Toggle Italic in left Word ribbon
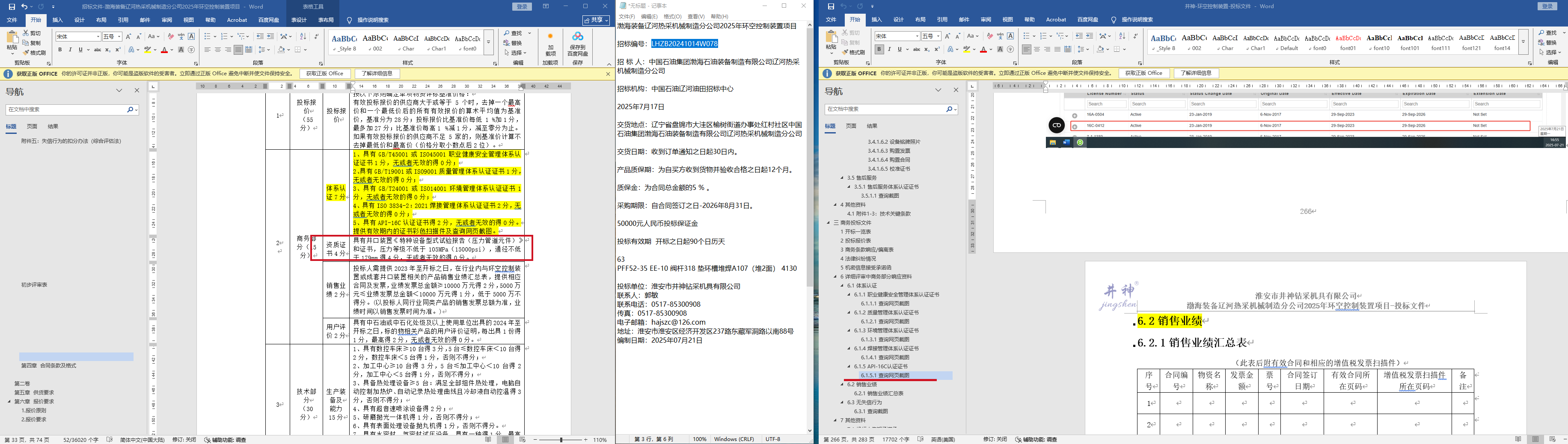Viewport: 1568px width, 444px height. pos(70,50)
